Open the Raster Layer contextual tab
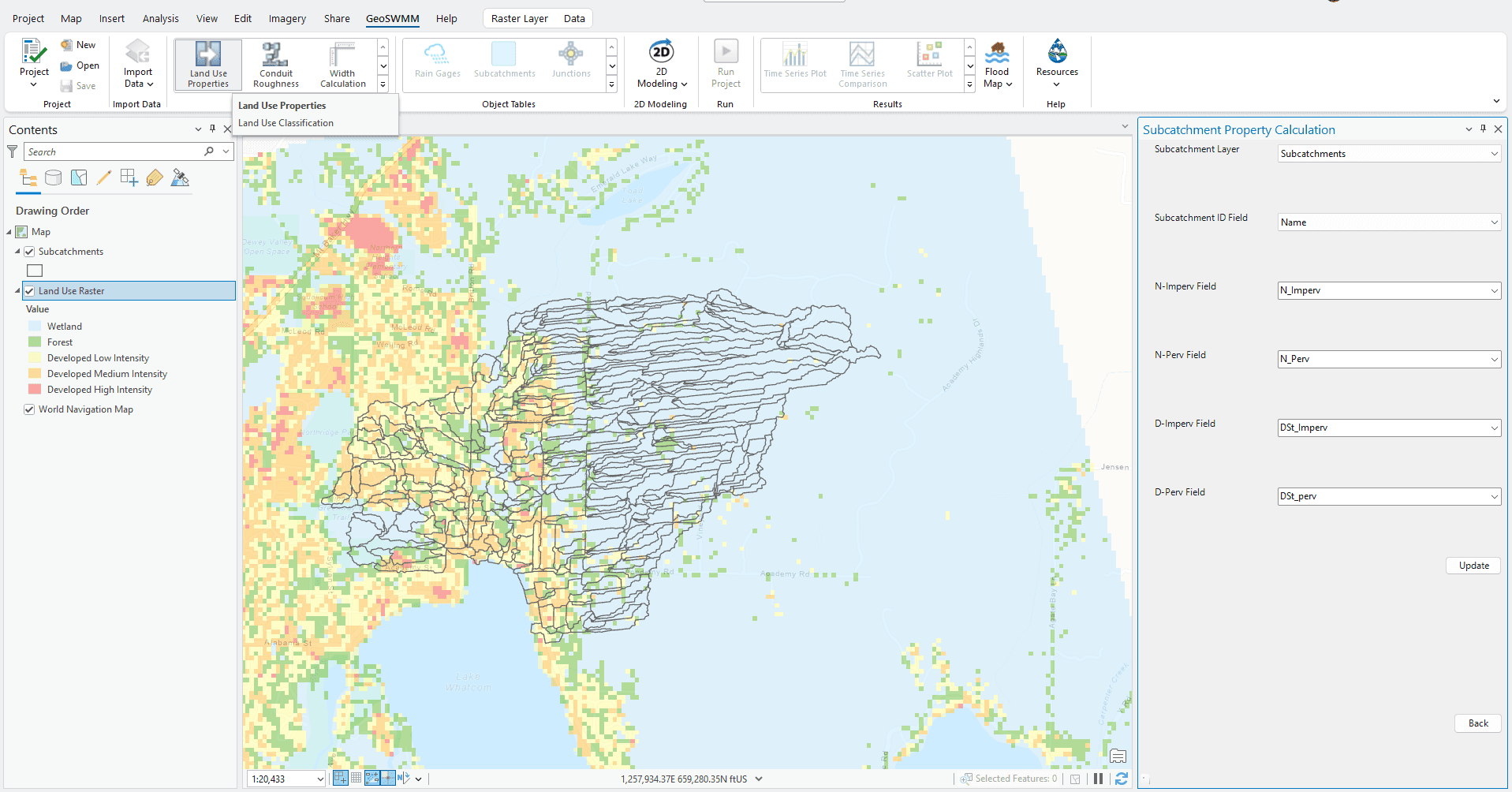 pyautogui.click(x=520, y=18)
